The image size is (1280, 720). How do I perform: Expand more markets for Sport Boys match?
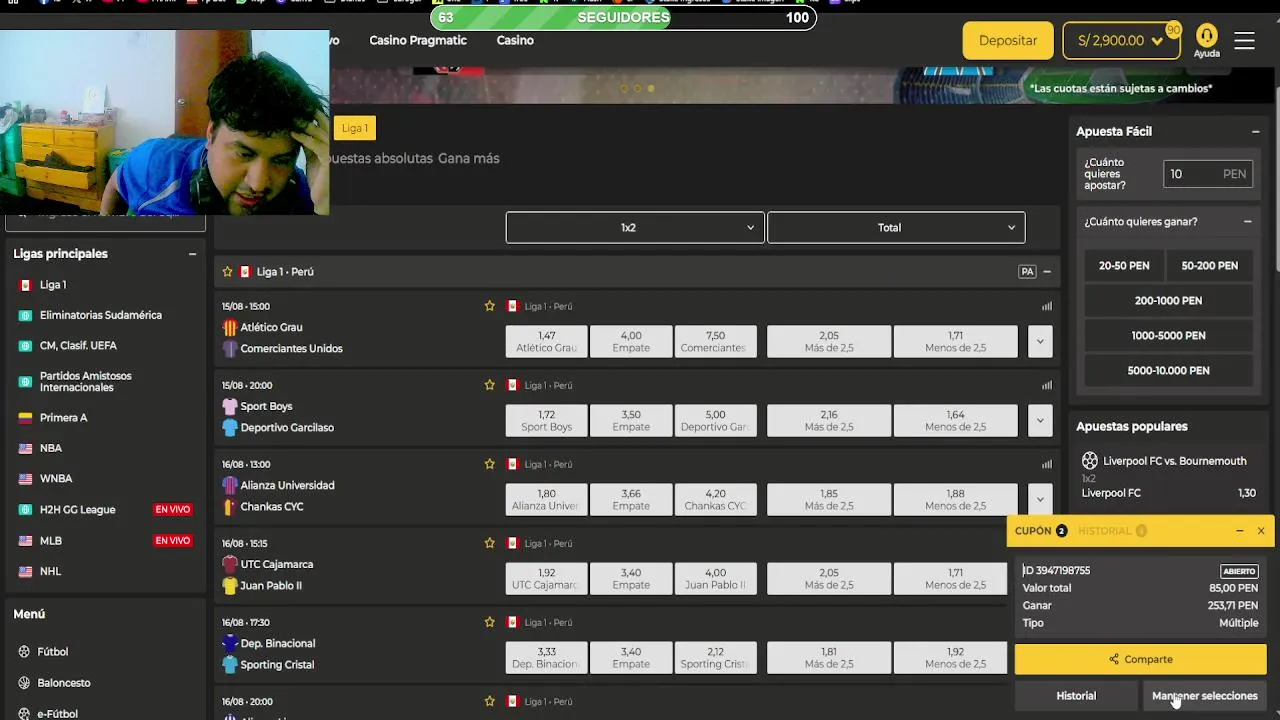tap(1040, 420)
